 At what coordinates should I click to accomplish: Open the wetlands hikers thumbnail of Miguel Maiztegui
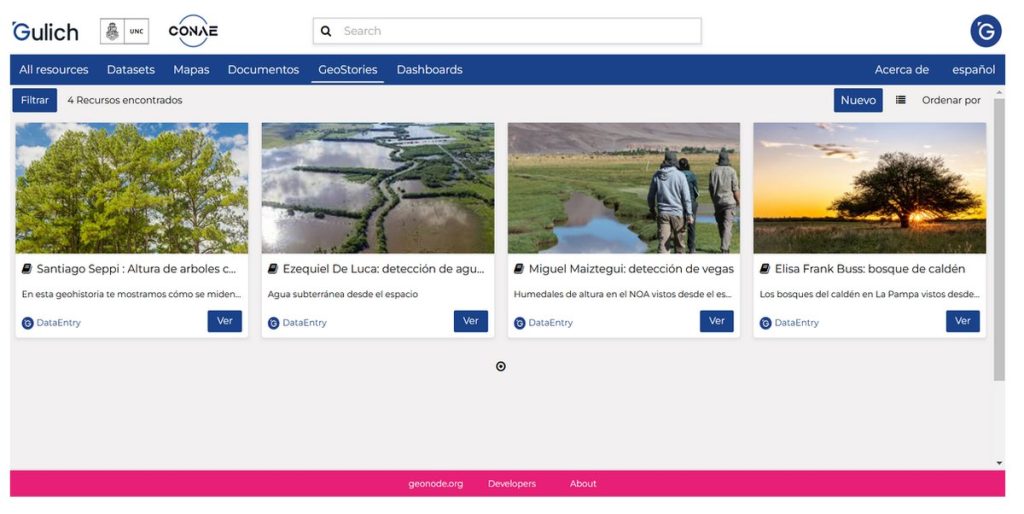[x=624, y=188]
